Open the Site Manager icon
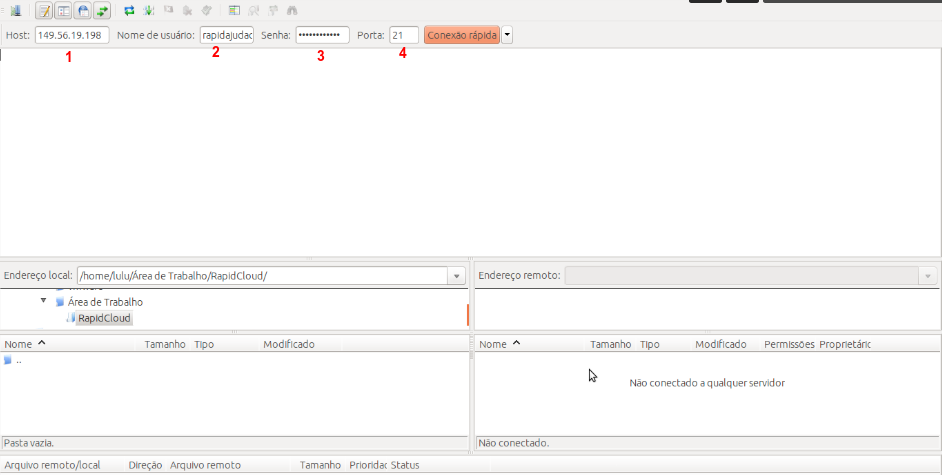942x475 pixels. tap(15, 11)
